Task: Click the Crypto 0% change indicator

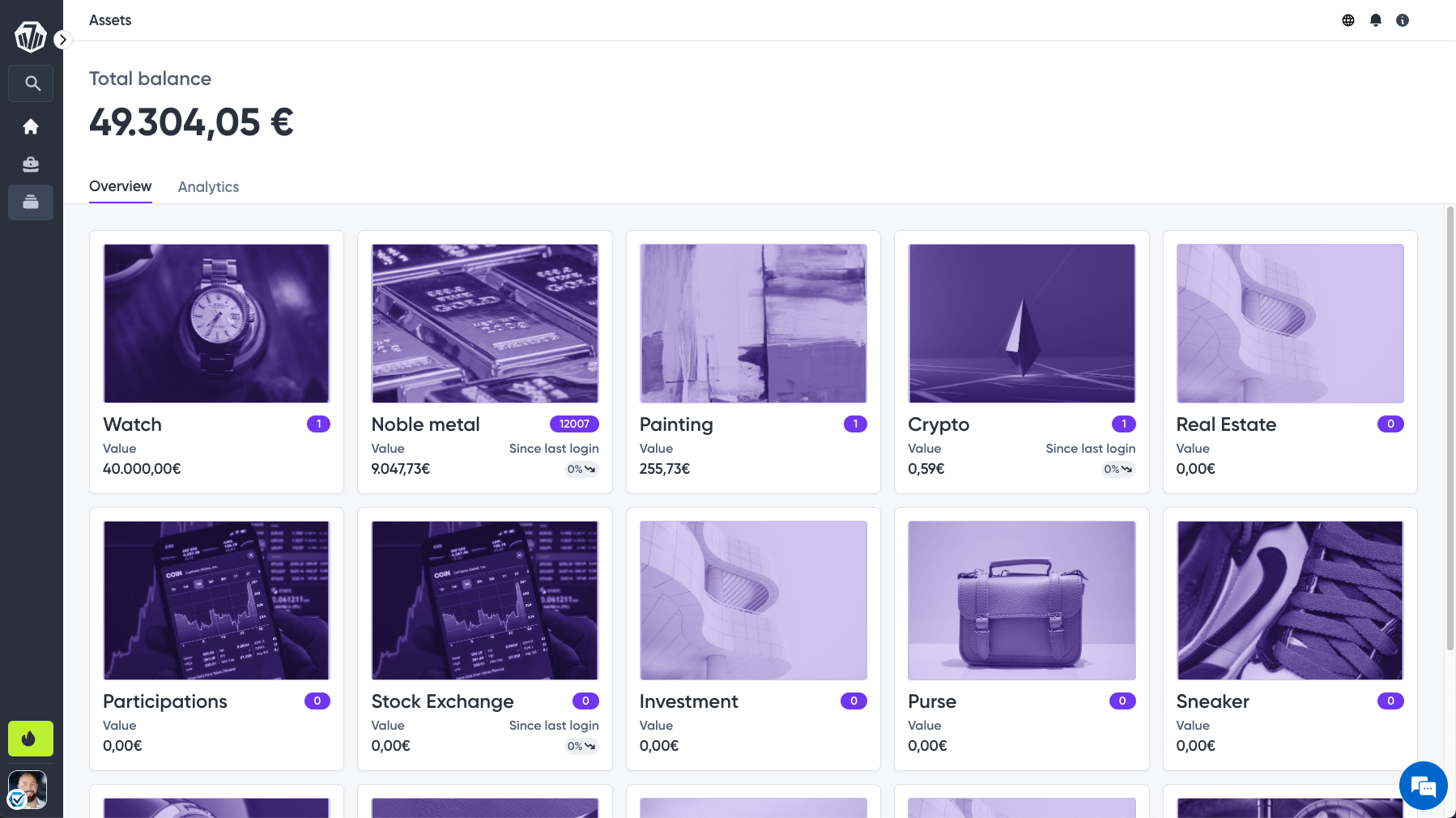Action: point(1118,469)
